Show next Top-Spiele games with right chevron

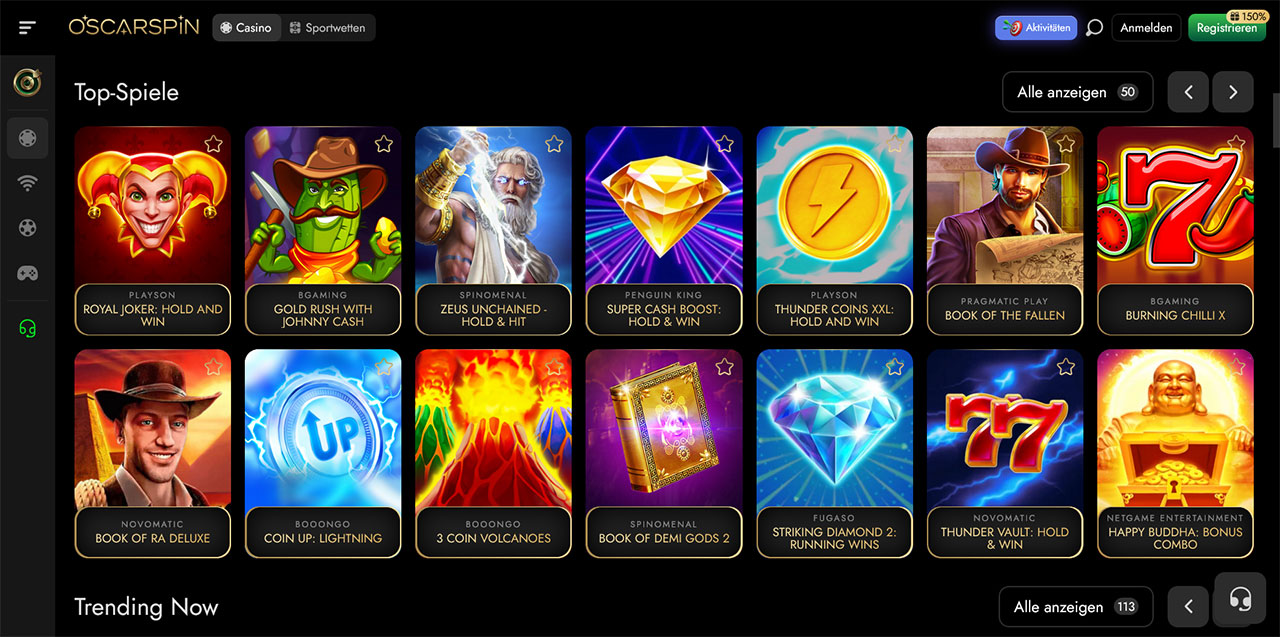point(1233,92)
